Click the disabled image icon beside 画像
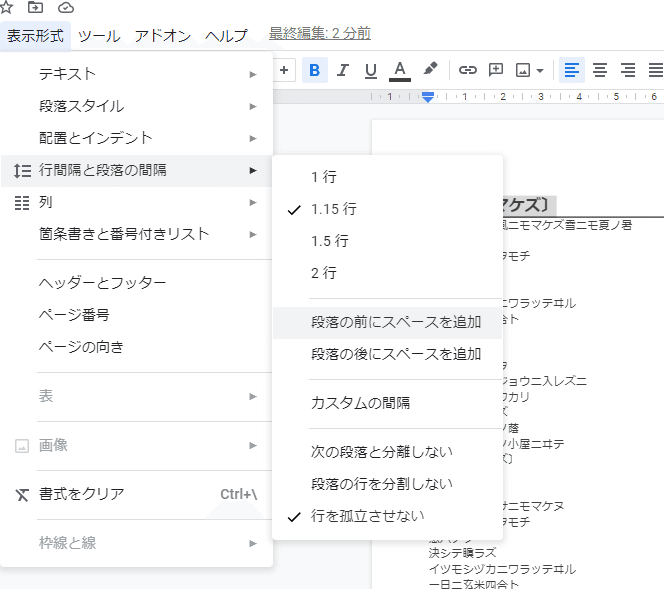The image size is (664, 589). click(22, 446)
